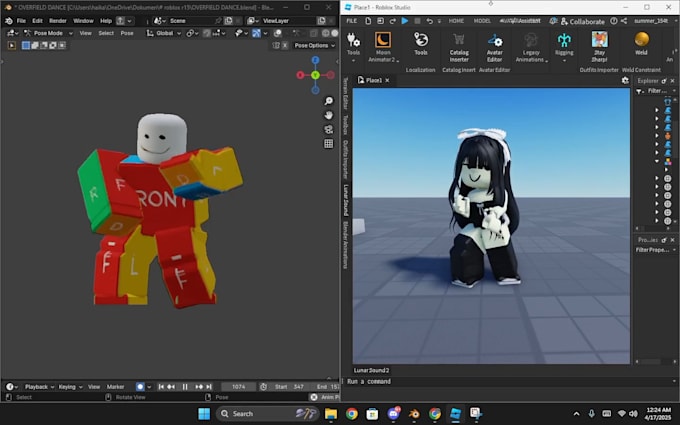Click Marker menu in Blender timeline
This screenshot has width=680, height=425.
point(115,386)
